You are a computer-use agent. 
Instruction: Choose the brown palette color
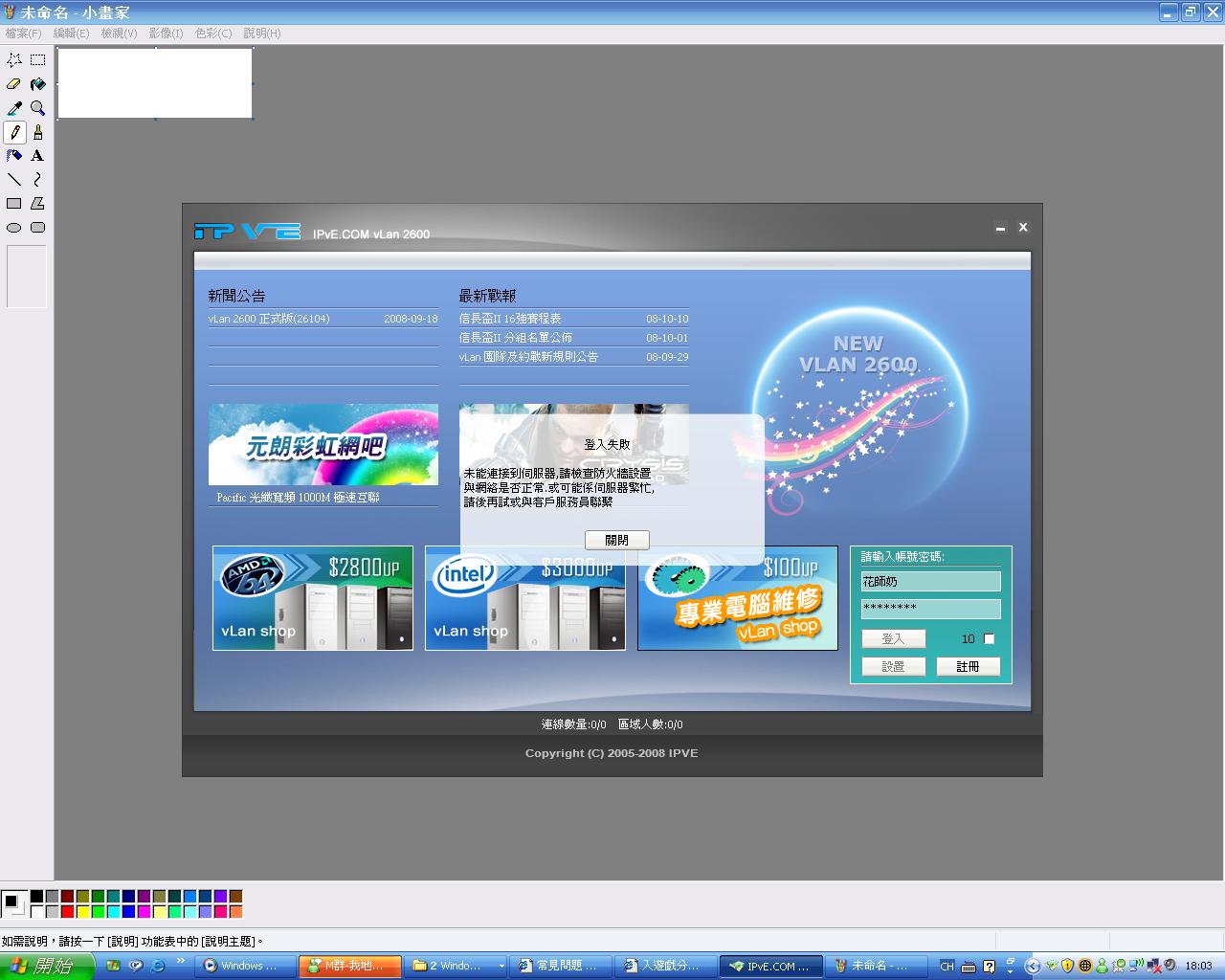[235, 897]
